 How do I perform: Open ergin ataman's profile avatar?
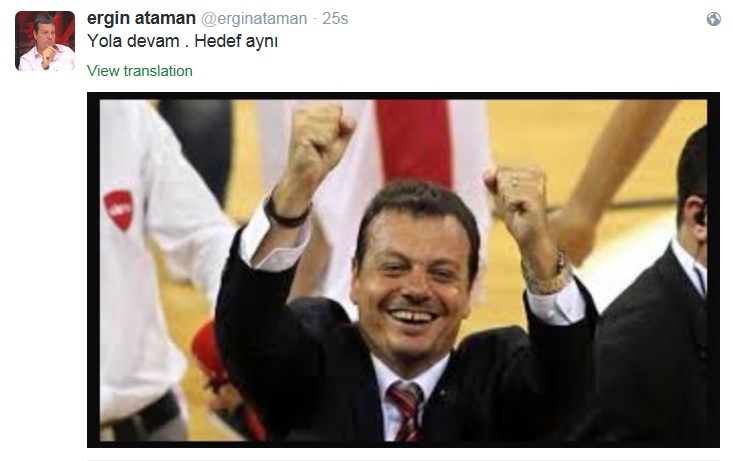tap(45, 41)
